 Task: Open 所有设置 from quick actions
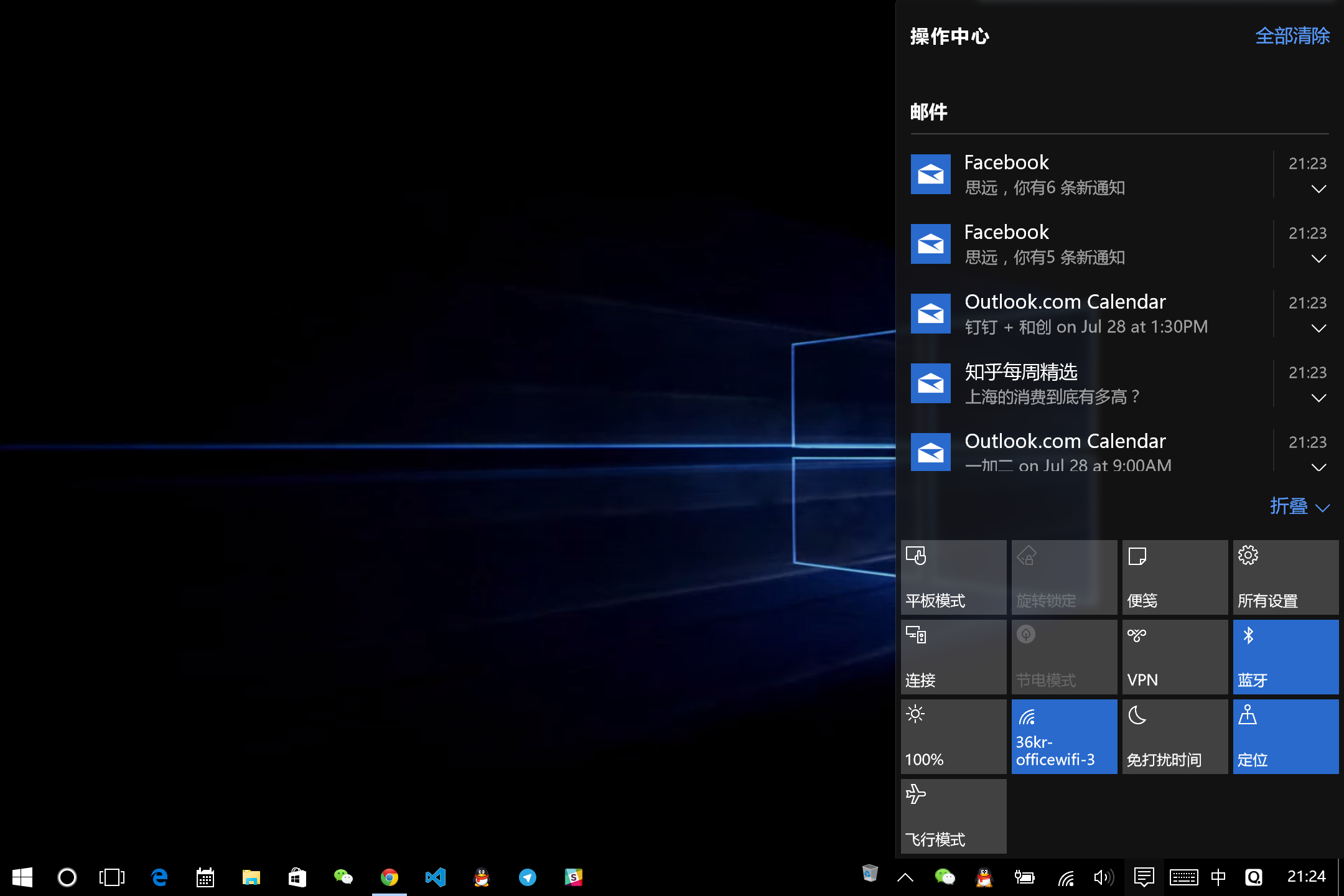pyautogui.click(x=1285, y=577)
